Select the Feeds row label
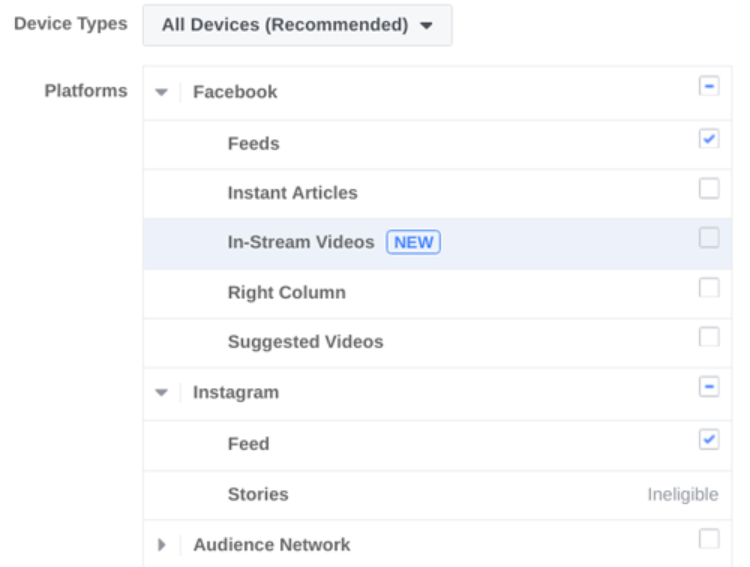 point(254,144)
